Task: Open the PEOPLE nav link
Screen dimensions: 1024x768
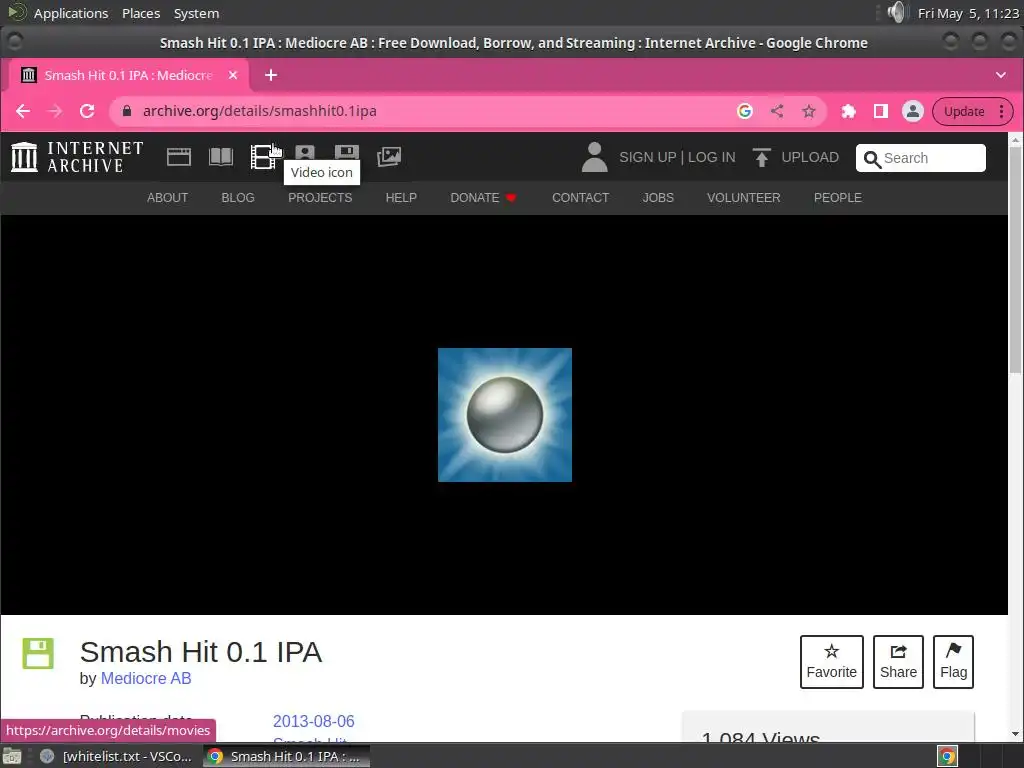Action: (x=837, y=198)
